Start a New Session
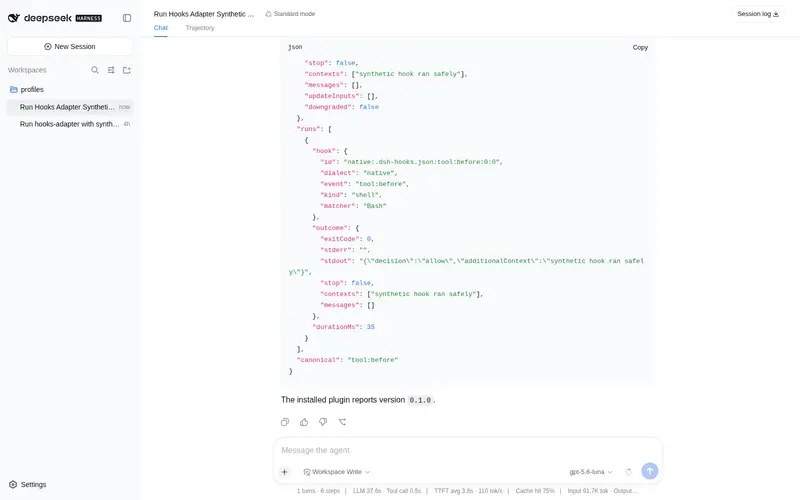This screenshot has height=500, width=800. (x=70, y=46)
